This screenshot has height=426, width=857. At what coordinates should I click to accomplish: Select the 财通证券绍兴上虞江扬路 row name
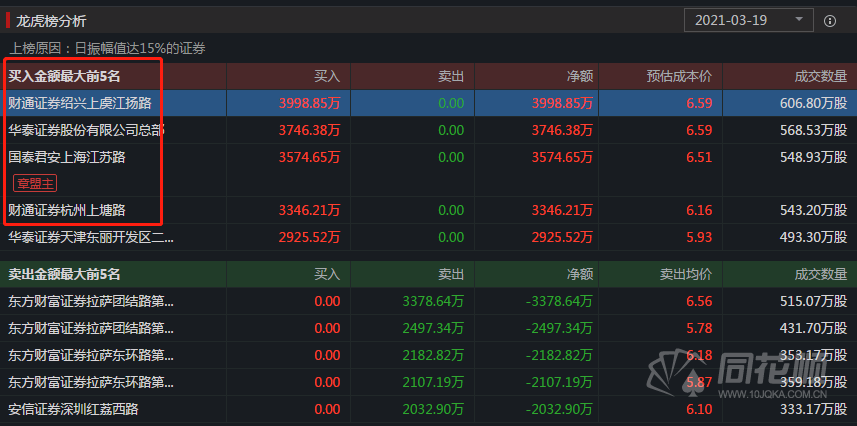80,103
